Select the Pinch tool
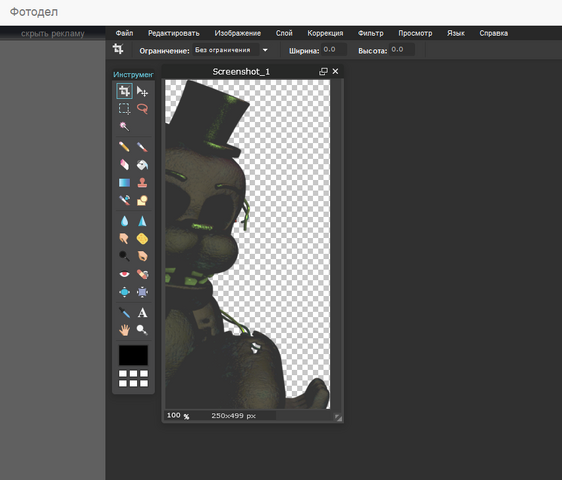The image size is (562, 480). [142, 292]
